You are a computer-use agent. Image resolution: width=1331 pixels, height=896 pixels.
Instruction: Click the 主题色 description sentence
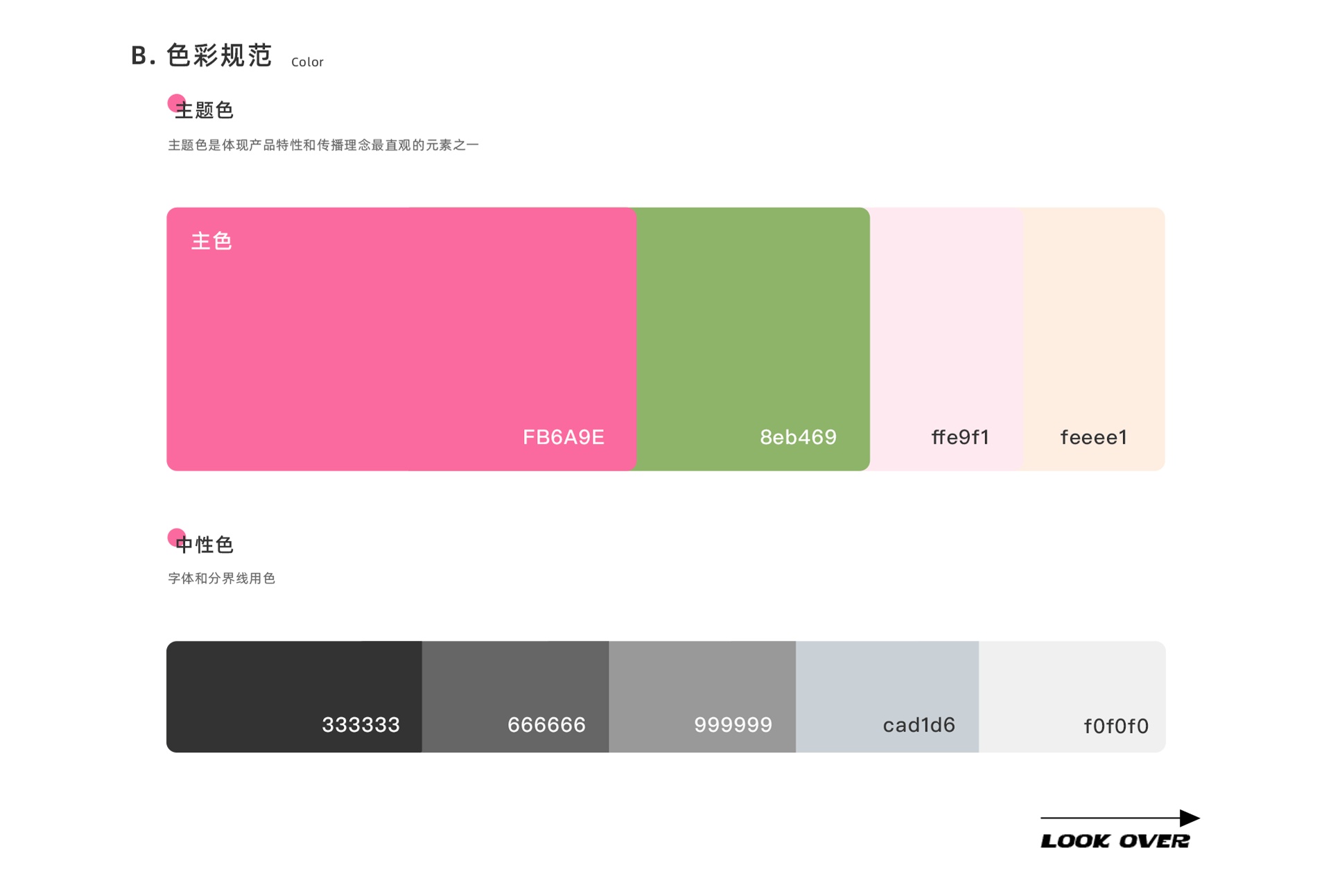click(323, 145)
